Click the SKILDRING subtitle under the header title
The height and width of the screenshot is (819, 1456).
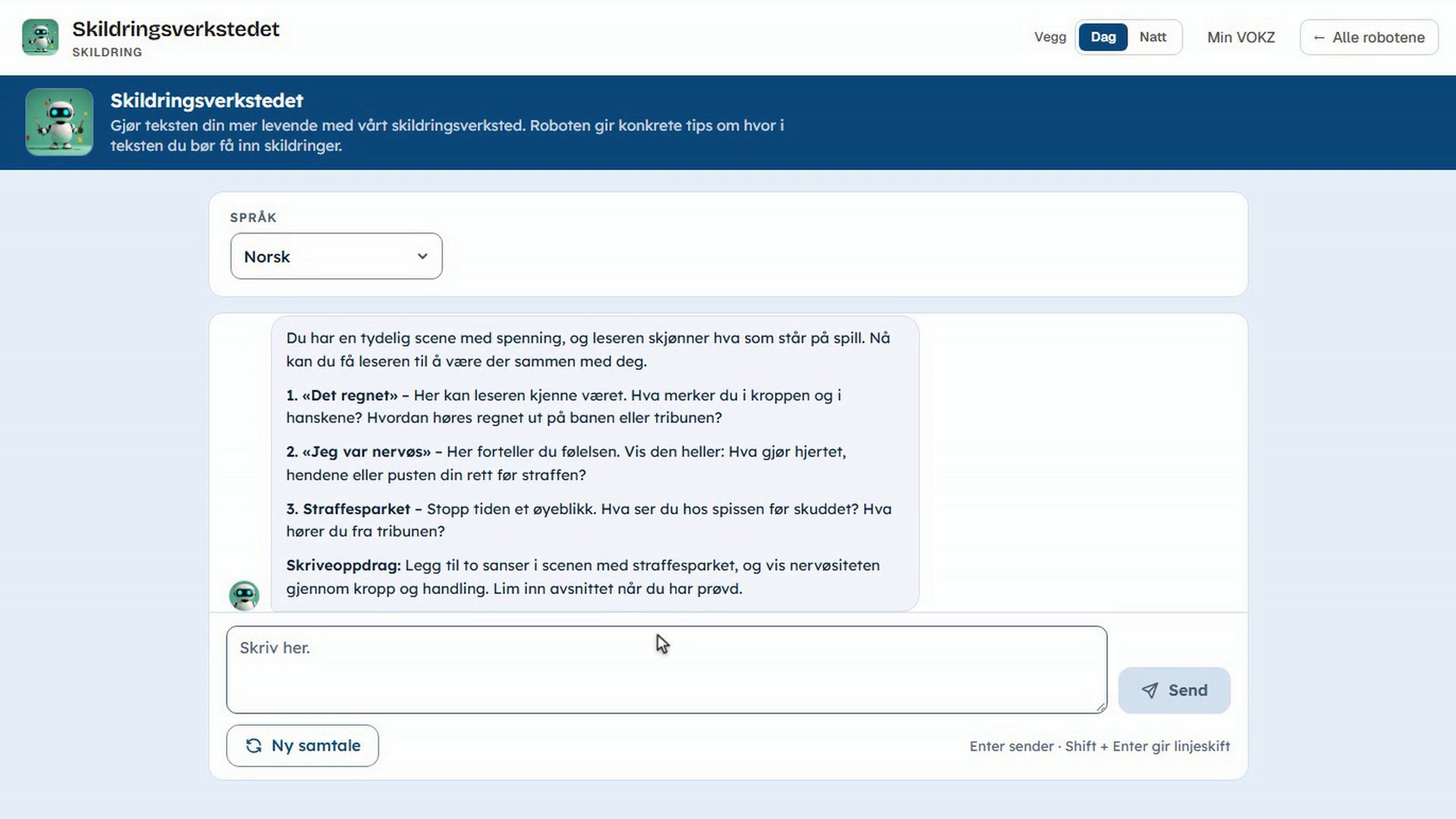[x=107, y=52]
